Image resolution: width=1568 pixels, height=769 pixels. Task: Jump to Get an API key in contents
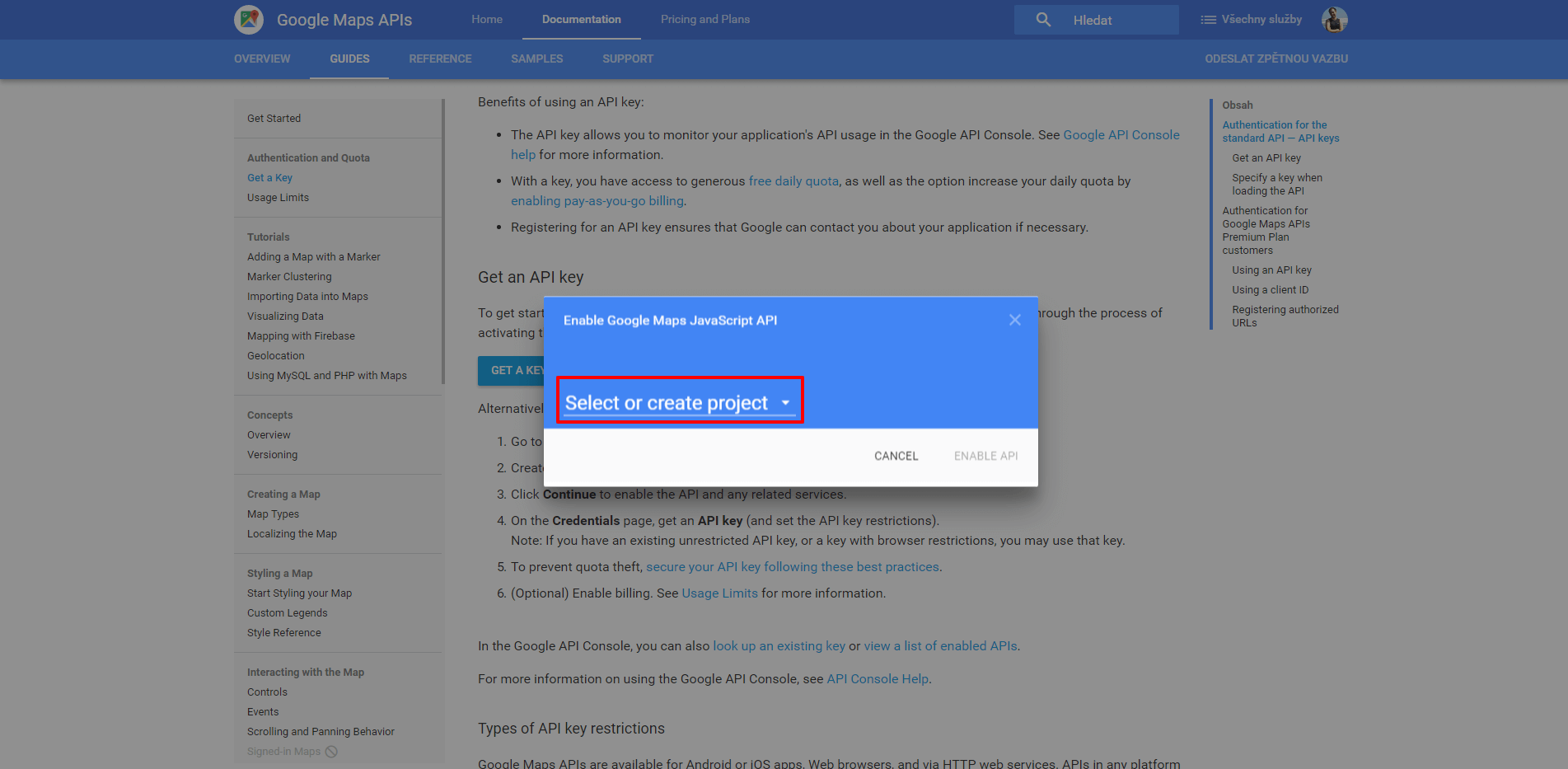1266,157
